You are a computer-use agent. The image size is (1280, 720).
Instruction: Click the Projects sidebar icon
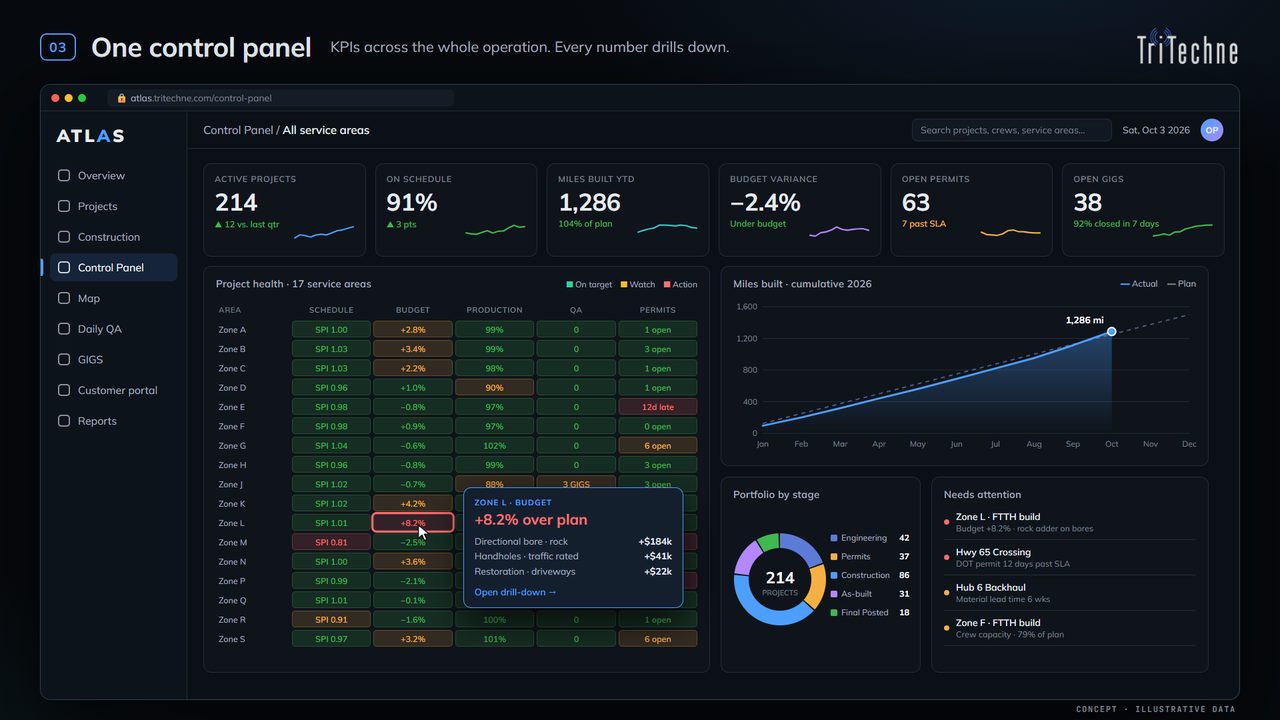(64, 206)
